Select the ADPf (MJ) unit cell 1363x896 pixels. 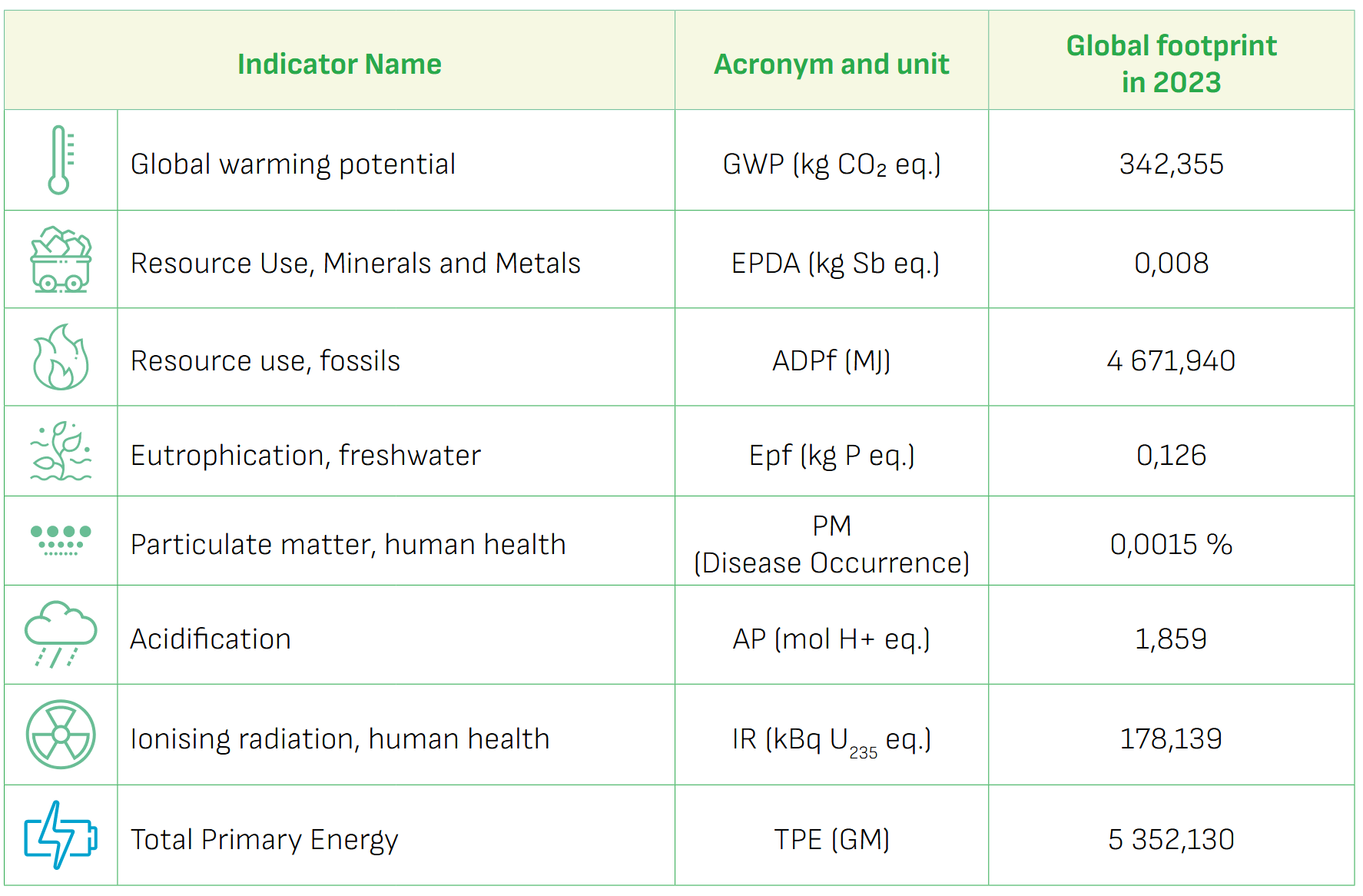pyautogui.click(x=831, y=360)
